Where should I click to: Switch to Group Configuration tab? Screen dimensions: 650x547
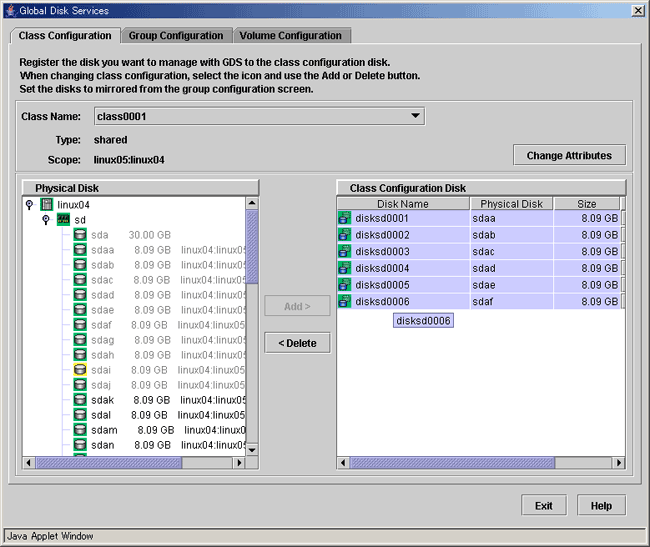176,36
